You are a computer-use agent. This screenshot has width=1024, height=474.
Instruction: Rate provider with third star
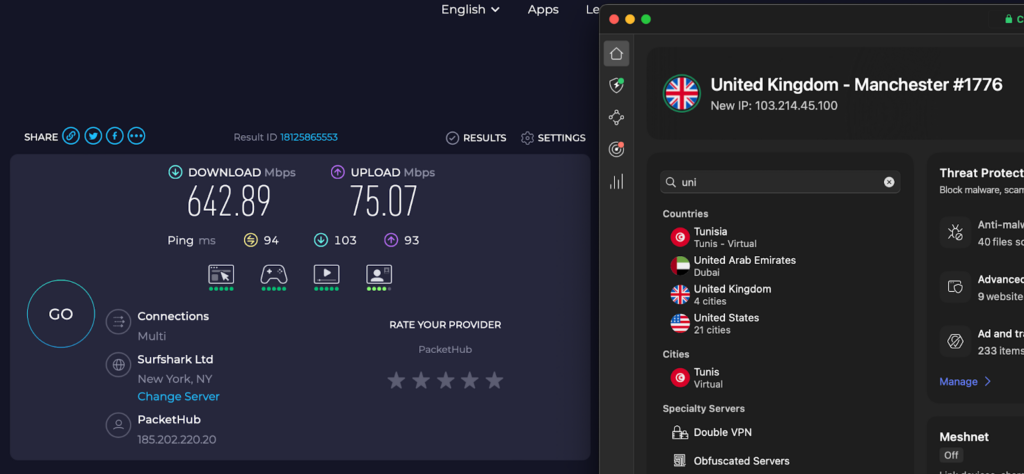pyautogui.click(x=445, y=380)
